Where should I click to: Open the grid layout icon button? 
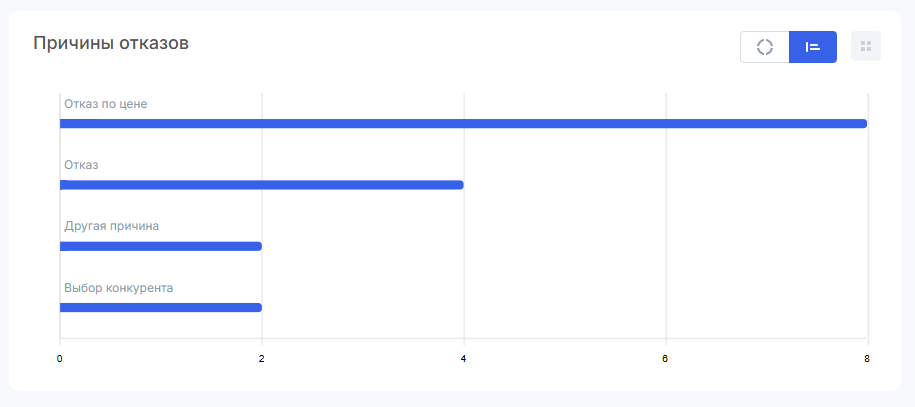866,46
